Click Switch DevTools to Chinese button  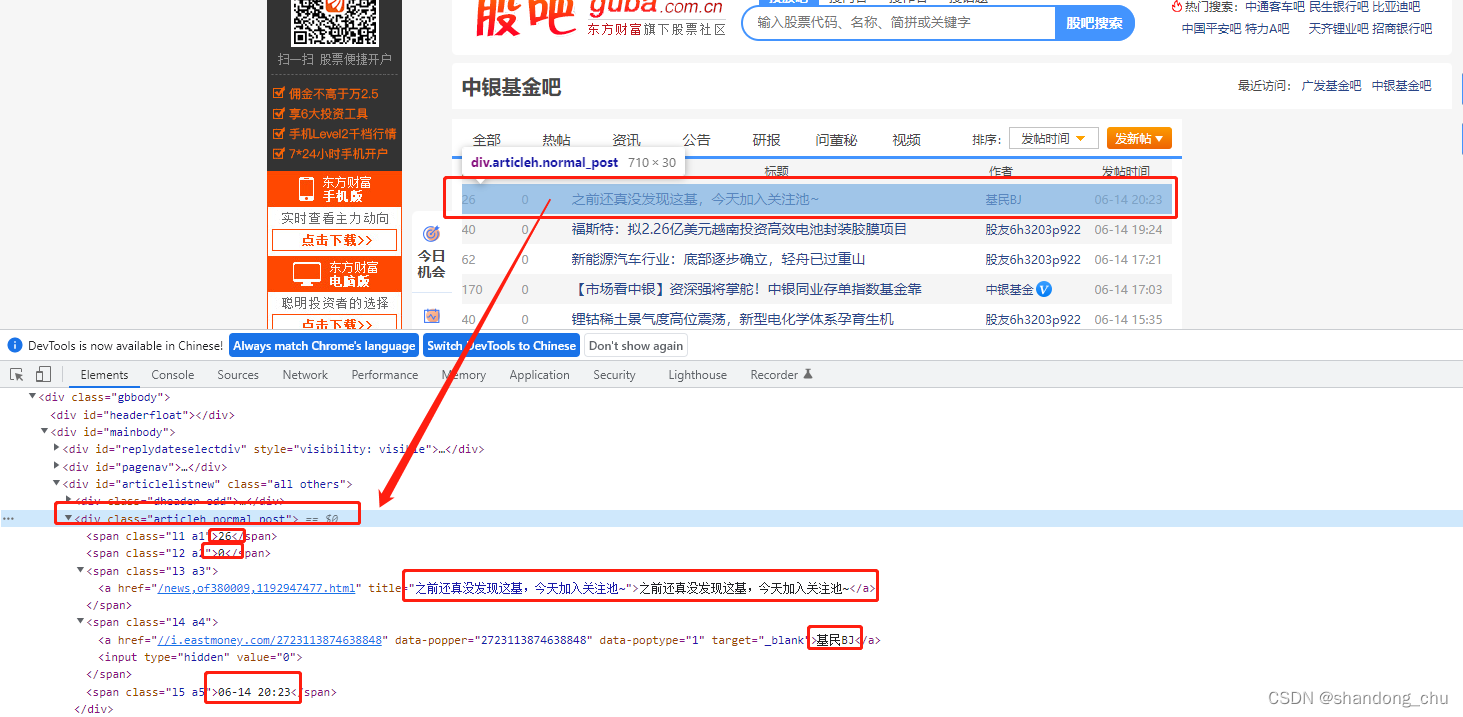pyautogui.click(x=501, y=346)
